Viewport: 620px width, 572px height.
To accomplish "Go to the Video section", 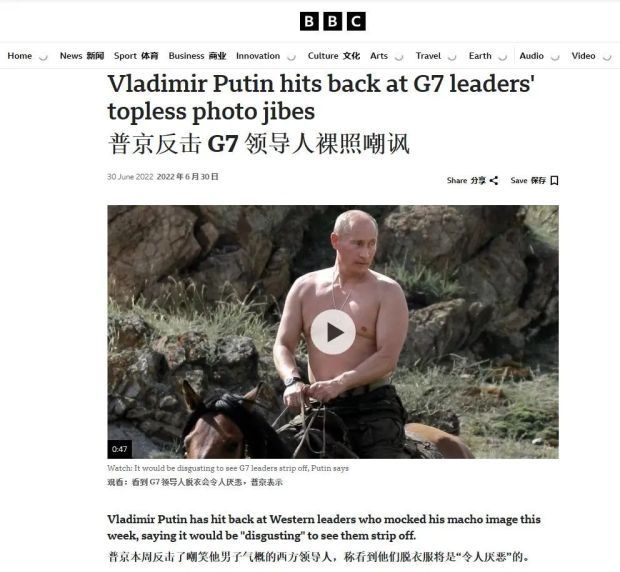I will click(x=583, y=56).
